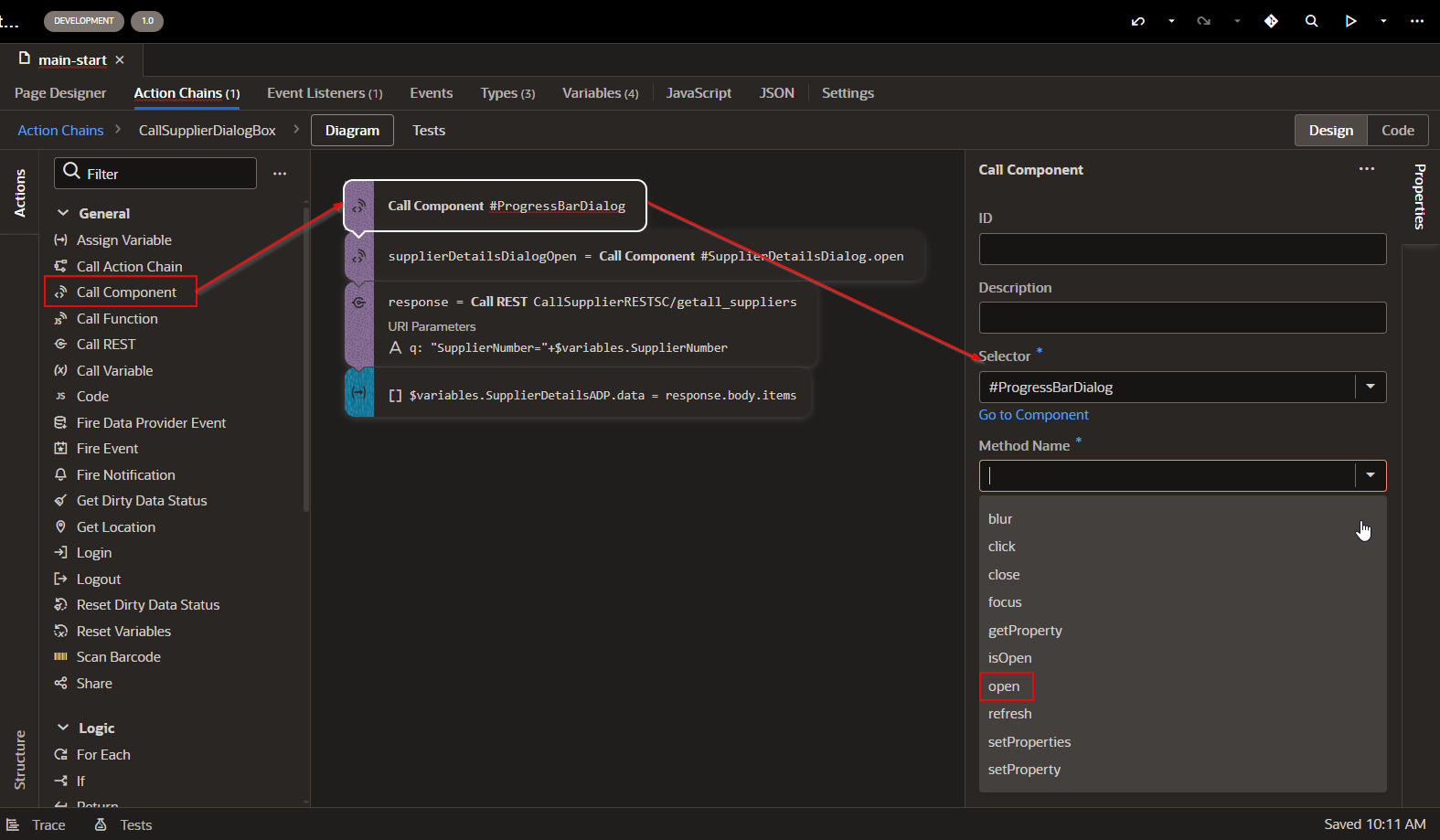1440x840 pixels.
Task: Click the Description input field
Action: [1182, 318]
